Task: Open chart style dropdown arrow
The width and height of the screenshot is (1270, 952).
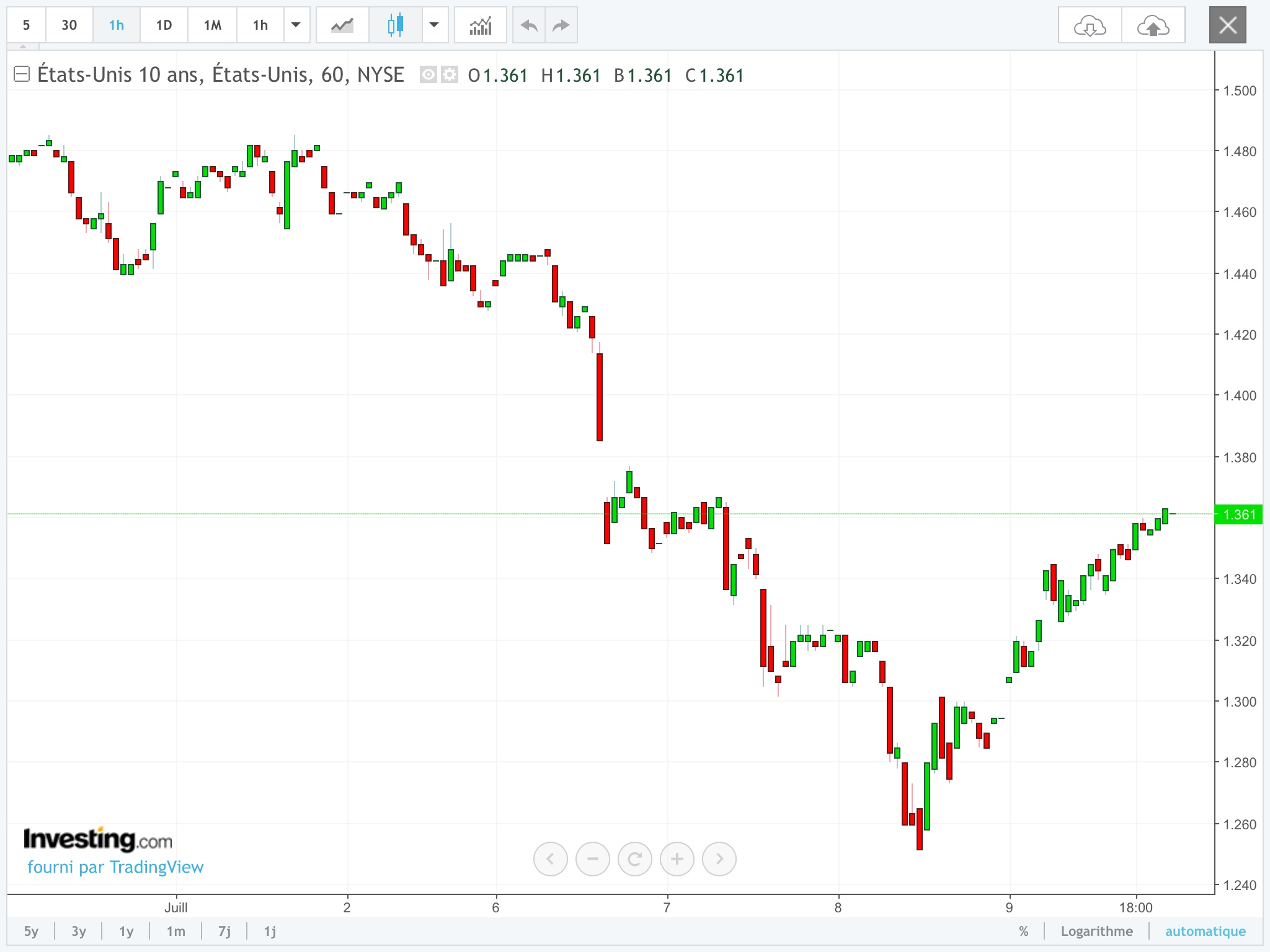Action: pyautogui.click(x=435, y=25)
